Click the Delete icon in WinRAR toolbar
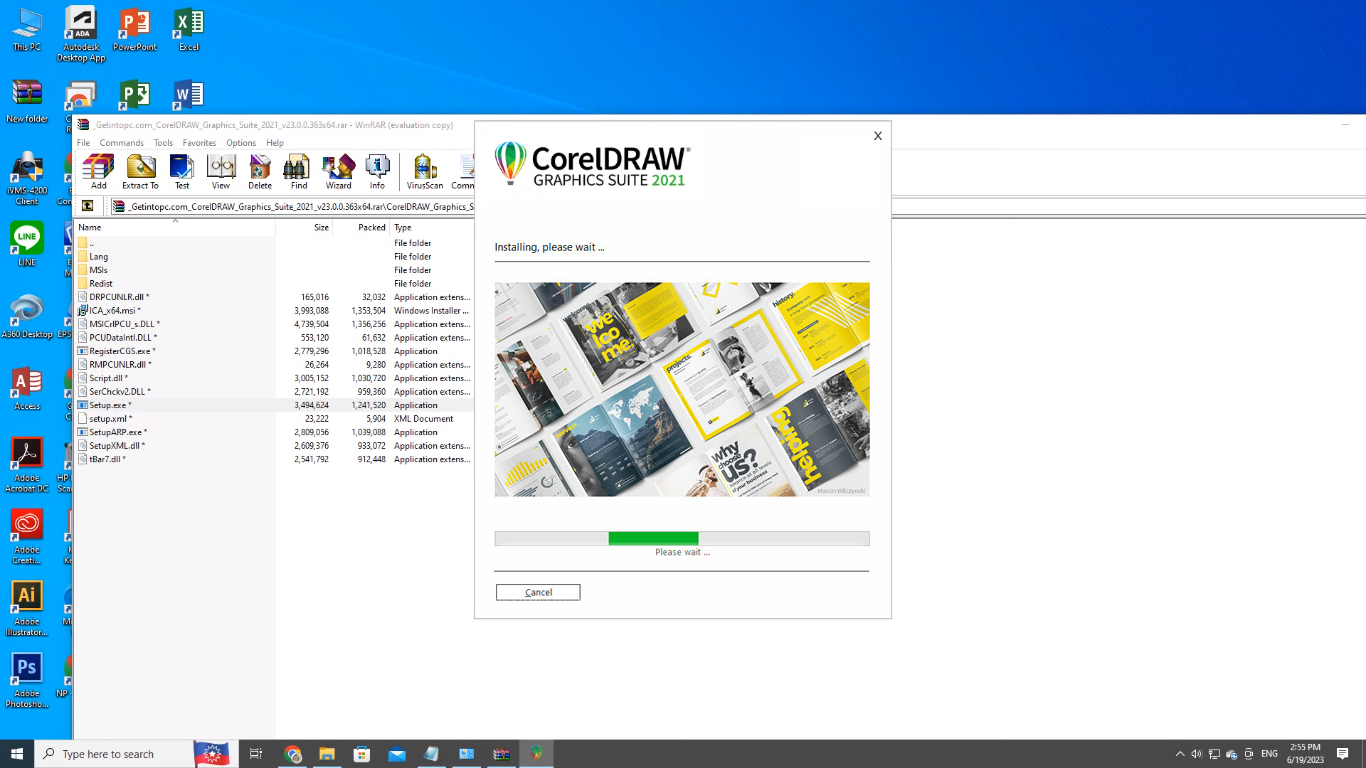 pyautogui.click(x=260, y=171)
